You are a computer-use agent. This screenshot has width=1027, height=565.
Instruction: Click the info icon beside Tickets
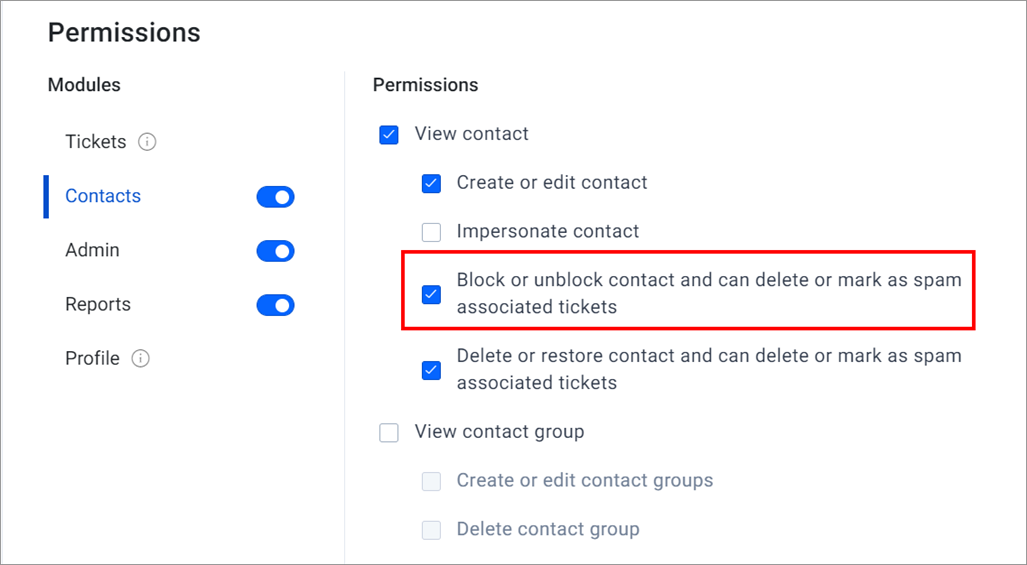[x=147, y=141]
